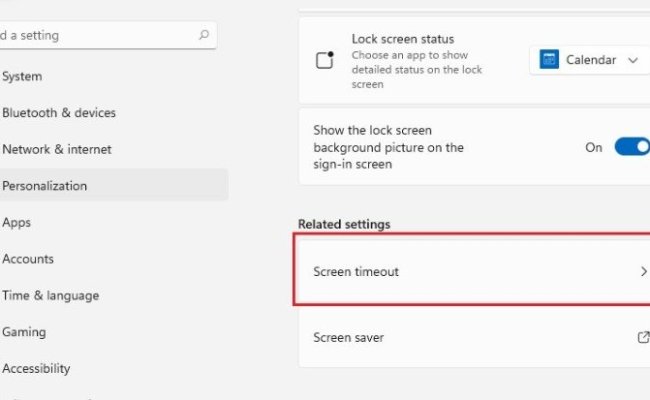
Task: Turn off lock screen background picture toggle
Action: [632, 147]
